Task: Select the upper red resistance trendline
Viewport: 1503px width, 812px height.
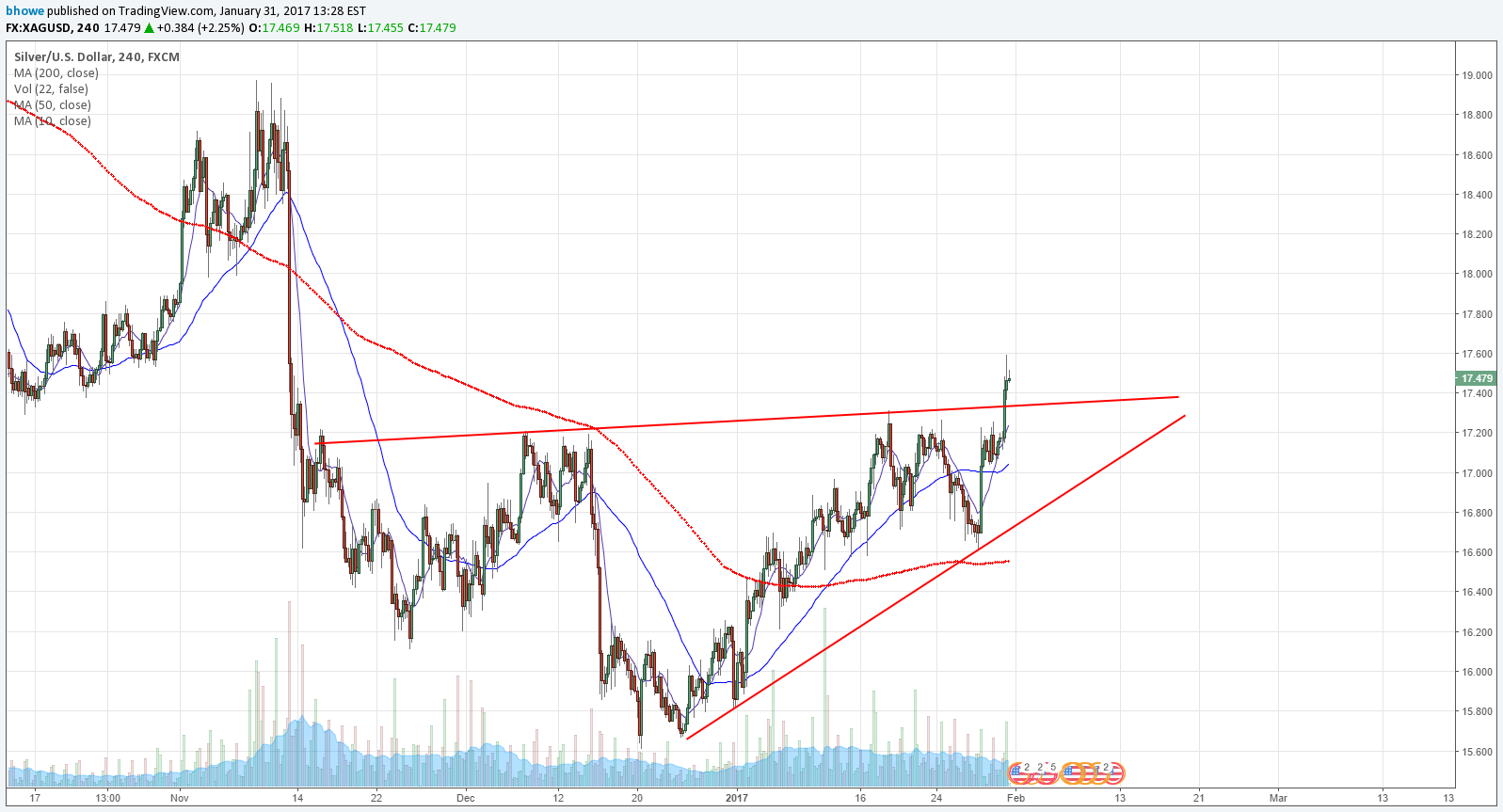Action: (746, 420)
